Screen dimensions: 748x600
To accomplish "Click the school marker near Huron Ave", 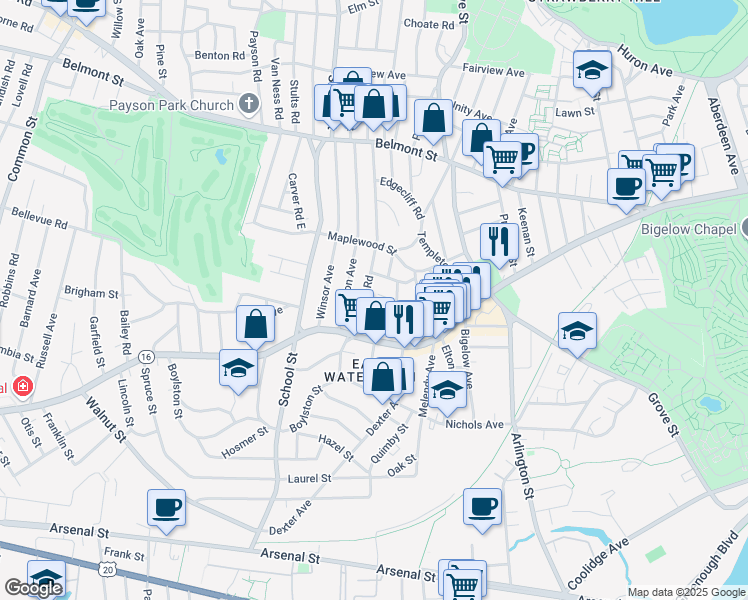I will tap(593, 70).
